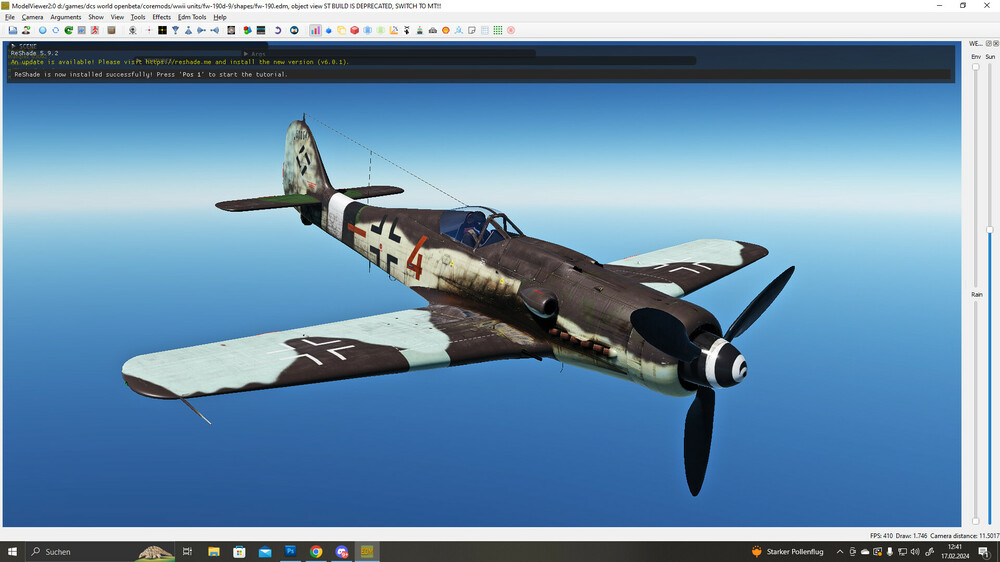The image size is (1000, 562).
Task: Open the Tools menu
Action: coord(138,17)
